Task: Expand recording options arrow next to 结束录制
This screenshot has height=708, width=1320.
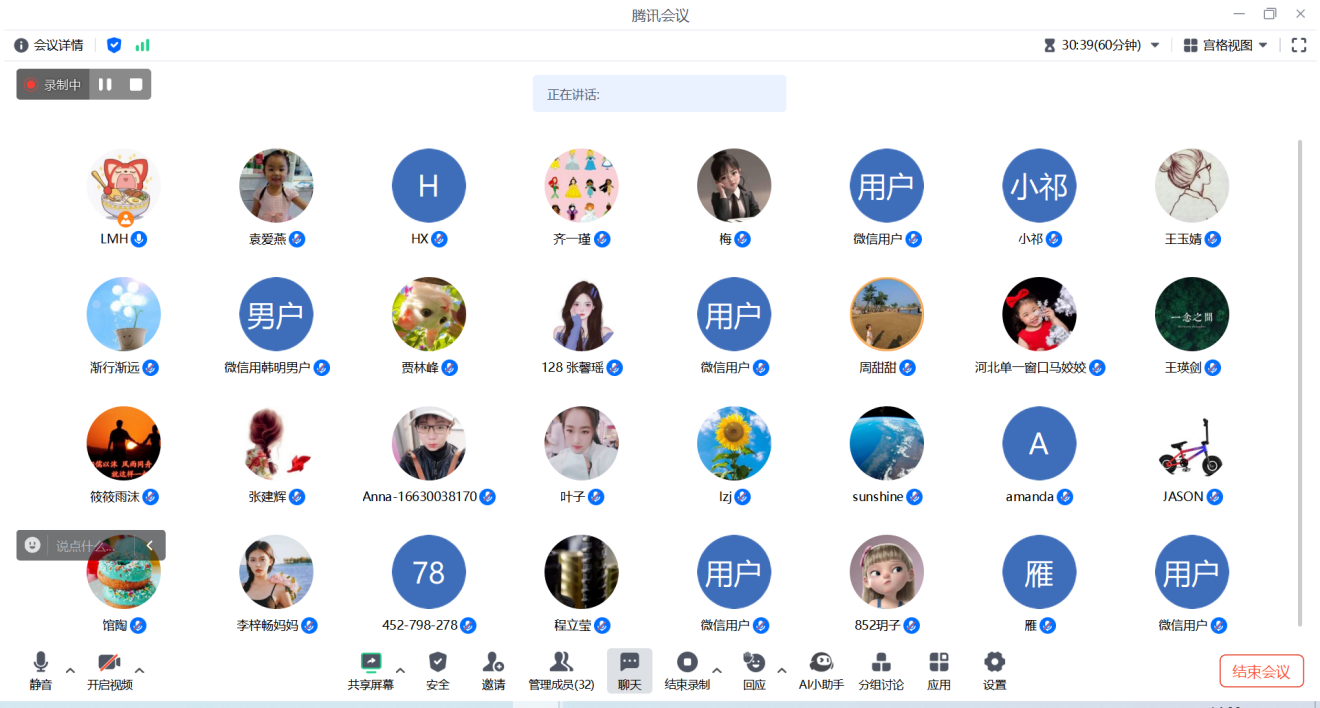Action: point(716,670)
